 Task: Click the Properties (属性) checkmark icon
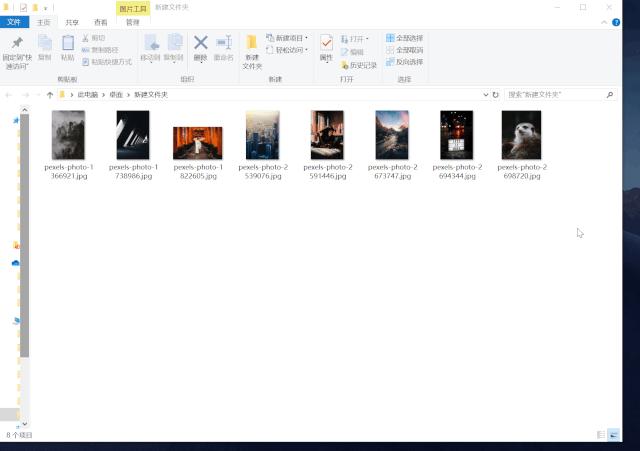click(x=326, y=42)
